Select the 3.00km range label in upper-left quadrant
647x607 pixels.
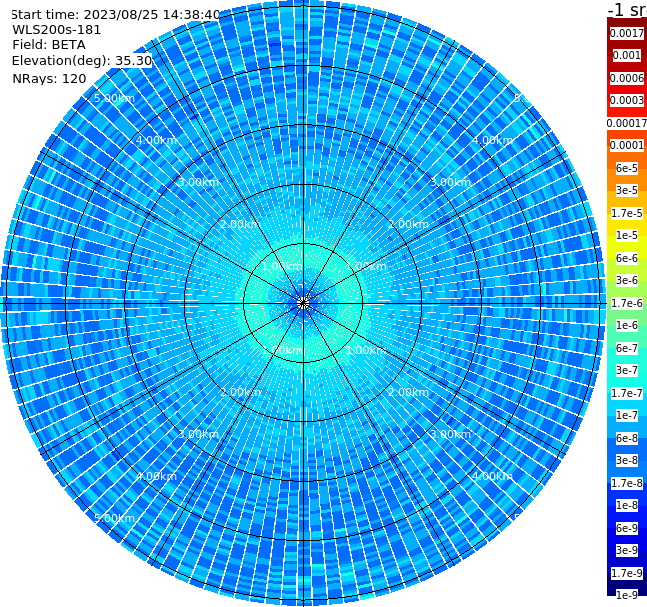198,182
